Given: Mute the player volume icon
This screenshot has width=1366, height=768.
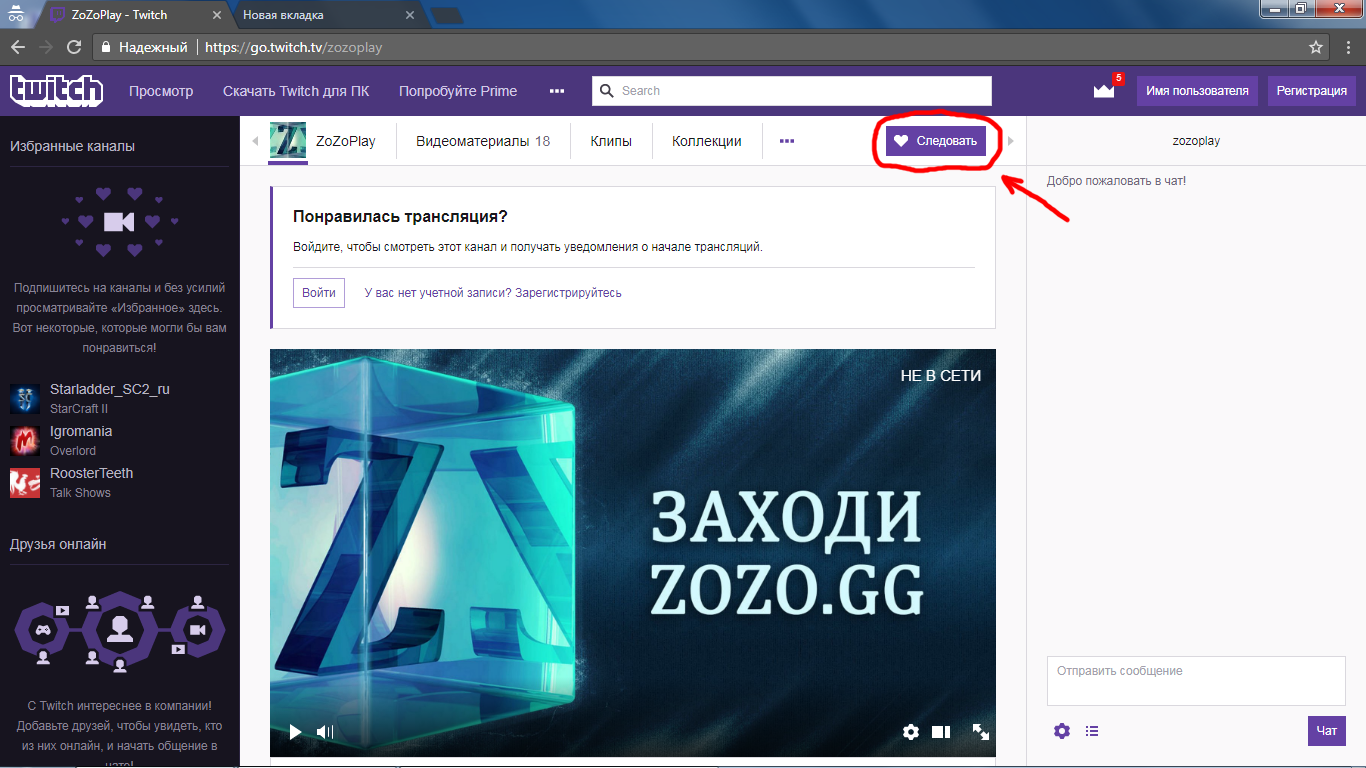Looking at the screenshot, I should click(x=325, y=732).
